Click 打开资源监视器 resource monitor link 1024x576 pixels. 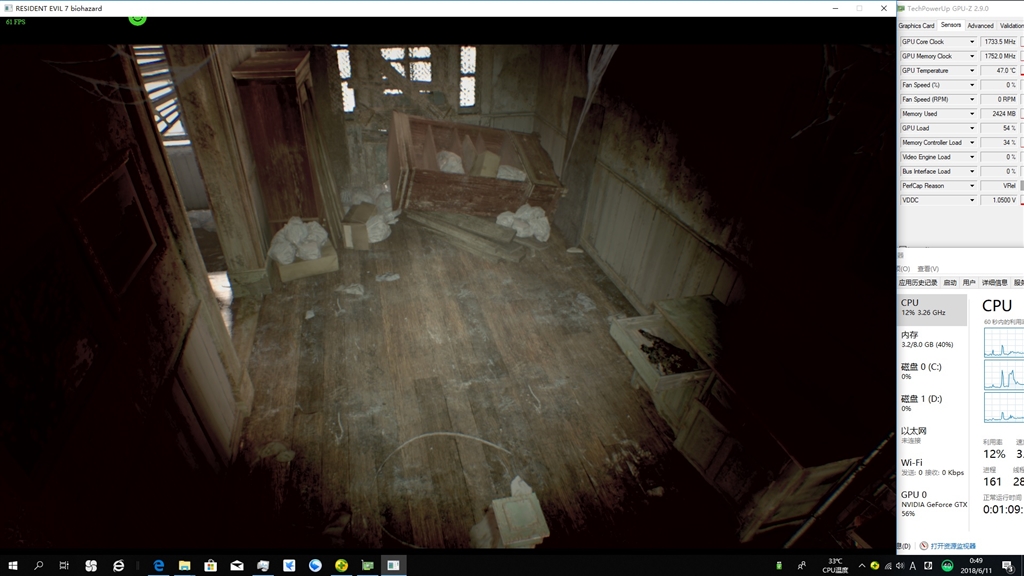[953, 546]
